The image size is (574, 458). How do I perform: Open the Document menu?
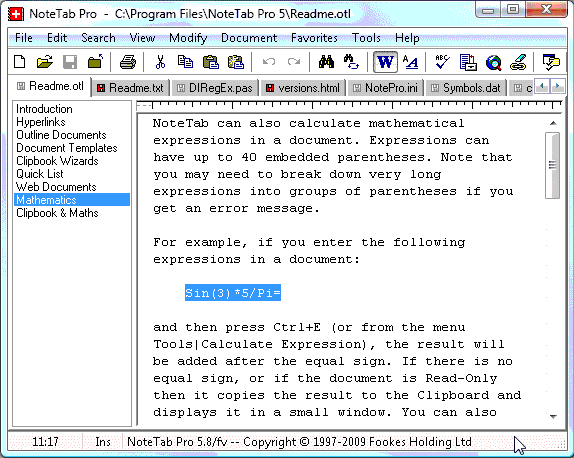[249, 38]
